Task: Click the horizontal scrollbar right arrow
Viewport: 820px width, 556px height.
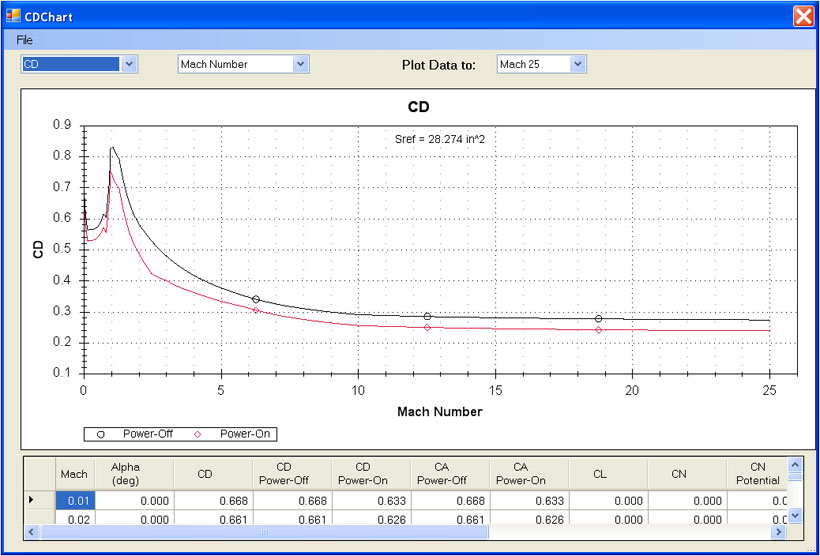Action: pos(779,532)
